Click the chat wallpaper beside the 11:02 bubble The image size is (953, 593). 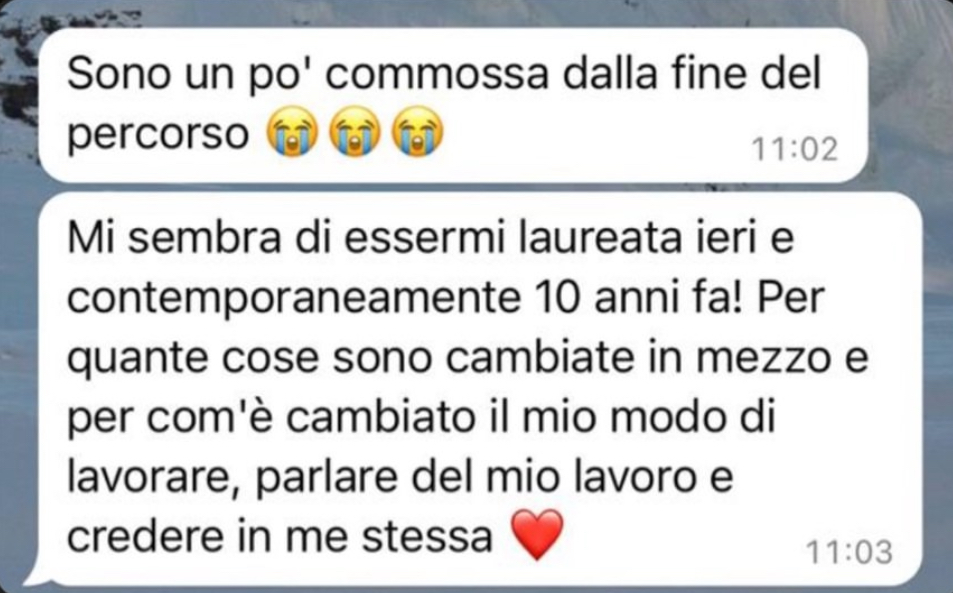coord(909,105)
